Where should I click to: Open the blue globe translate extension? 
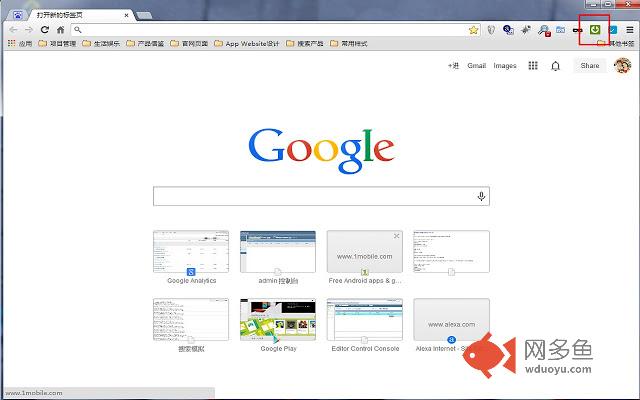click(x=509, y=30)
